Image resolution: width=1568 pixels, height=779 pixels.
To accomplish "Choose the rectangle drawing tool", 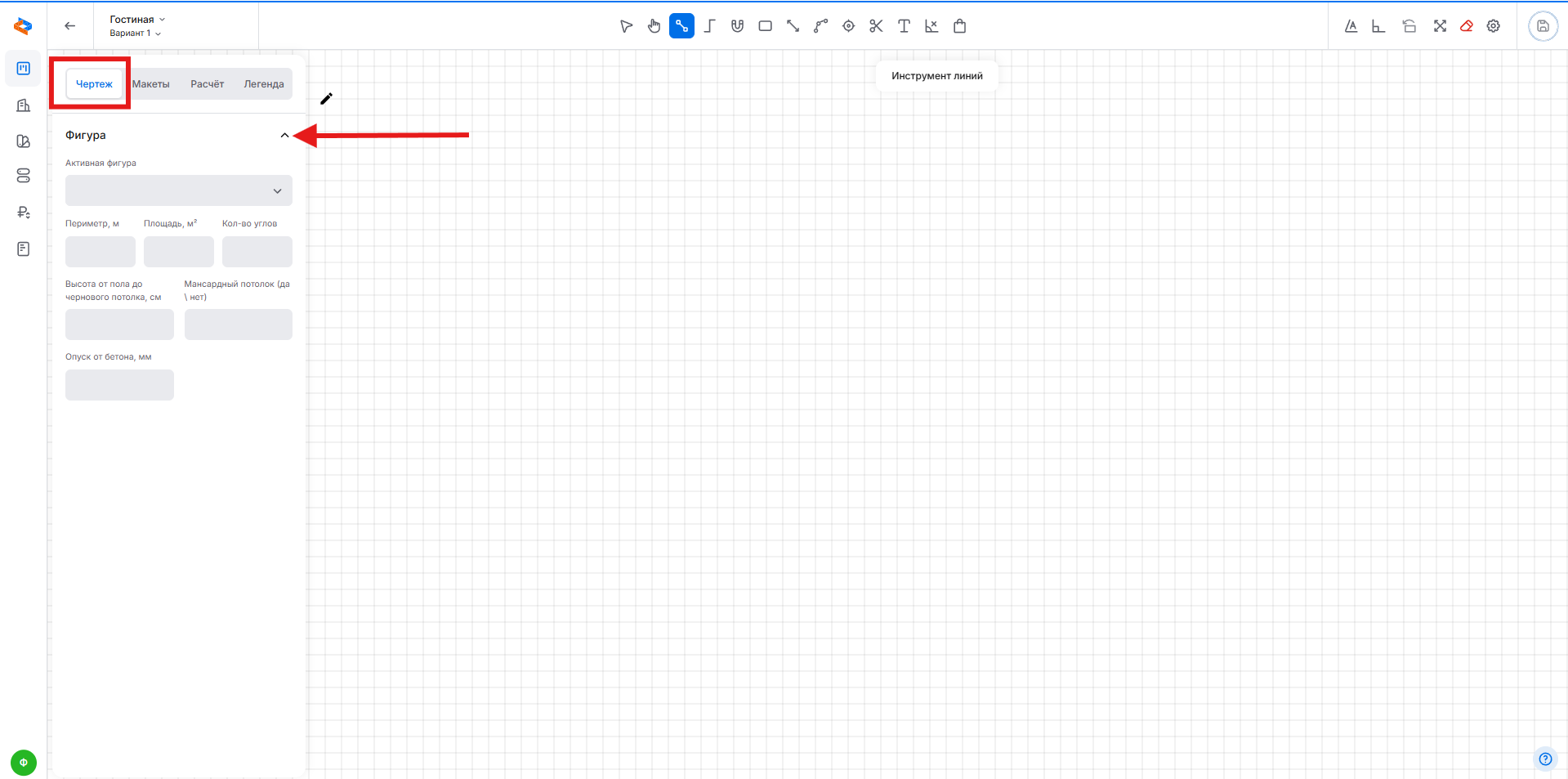I will 765,26.
